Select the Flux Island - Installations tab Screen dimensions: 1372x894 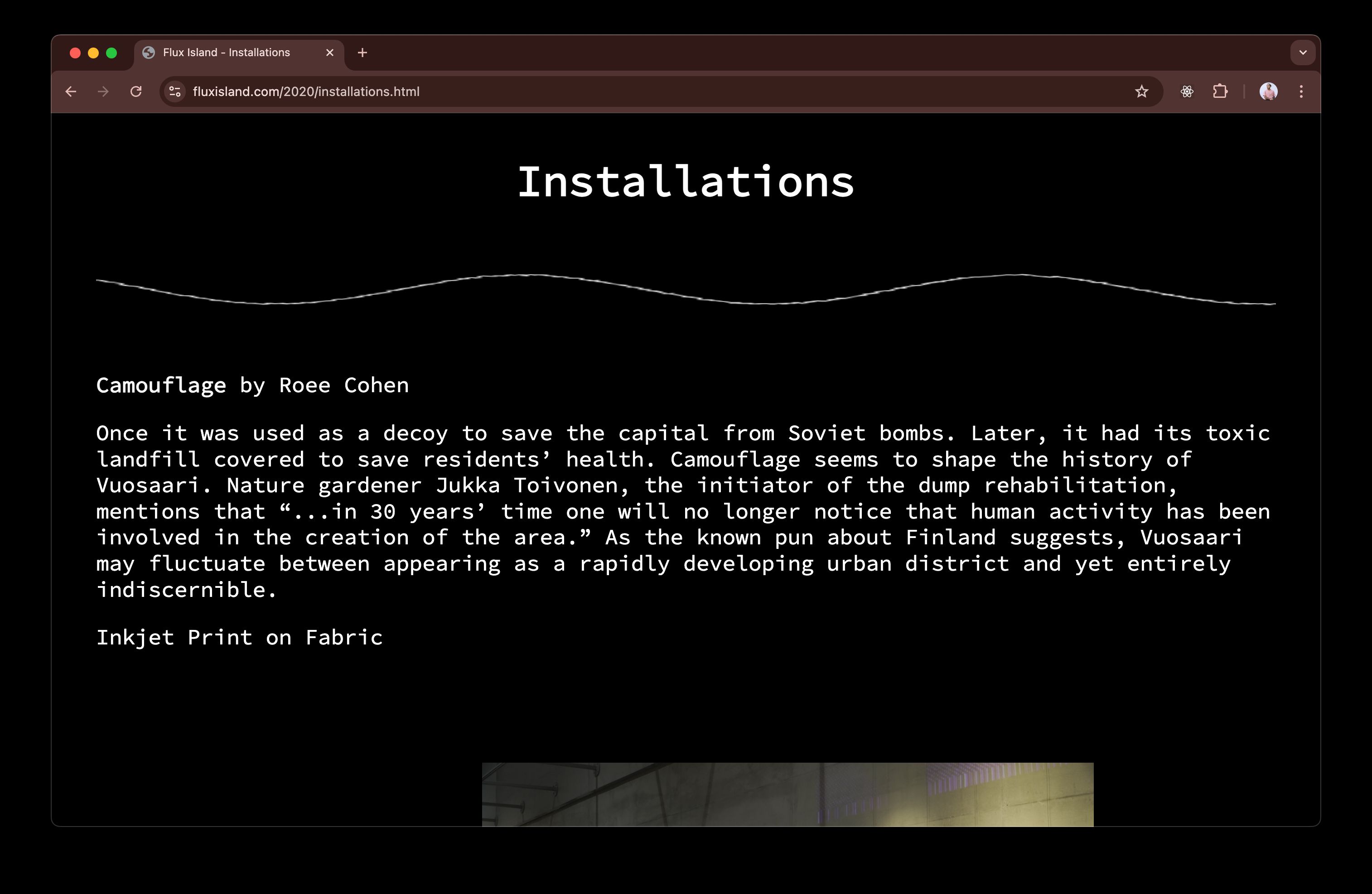pyautogui.click(x=239, y=53)
